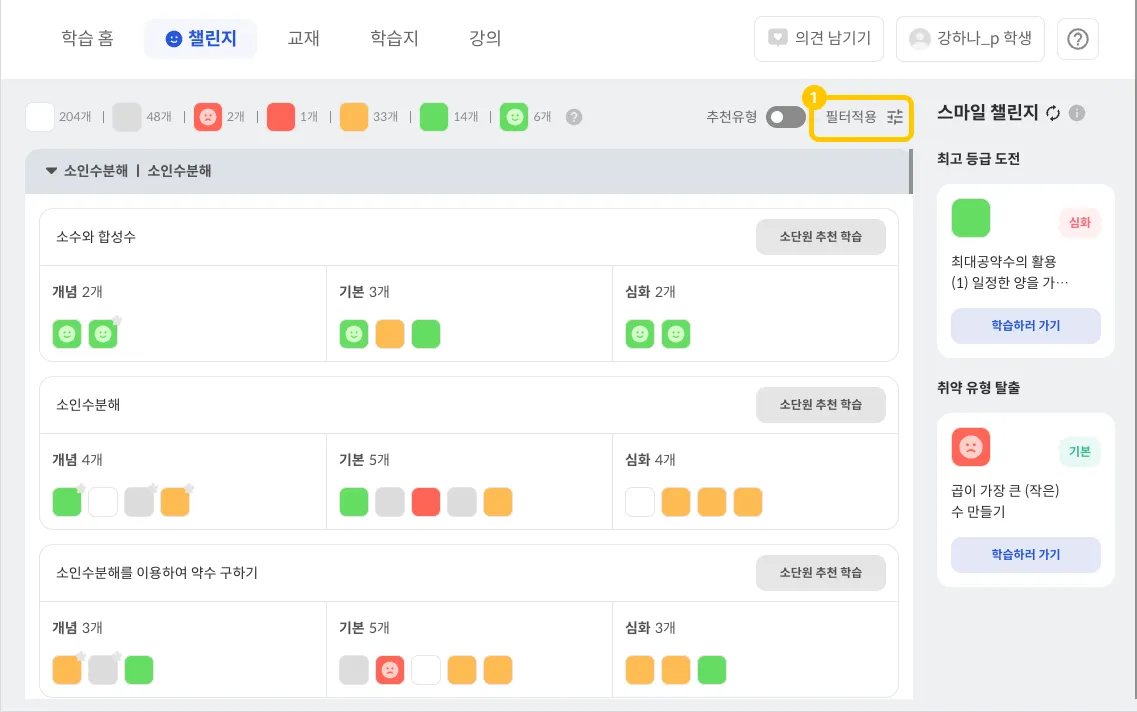Click the legend help question mark icon
Screen dimensions: 1137x712
click(574, 117)
